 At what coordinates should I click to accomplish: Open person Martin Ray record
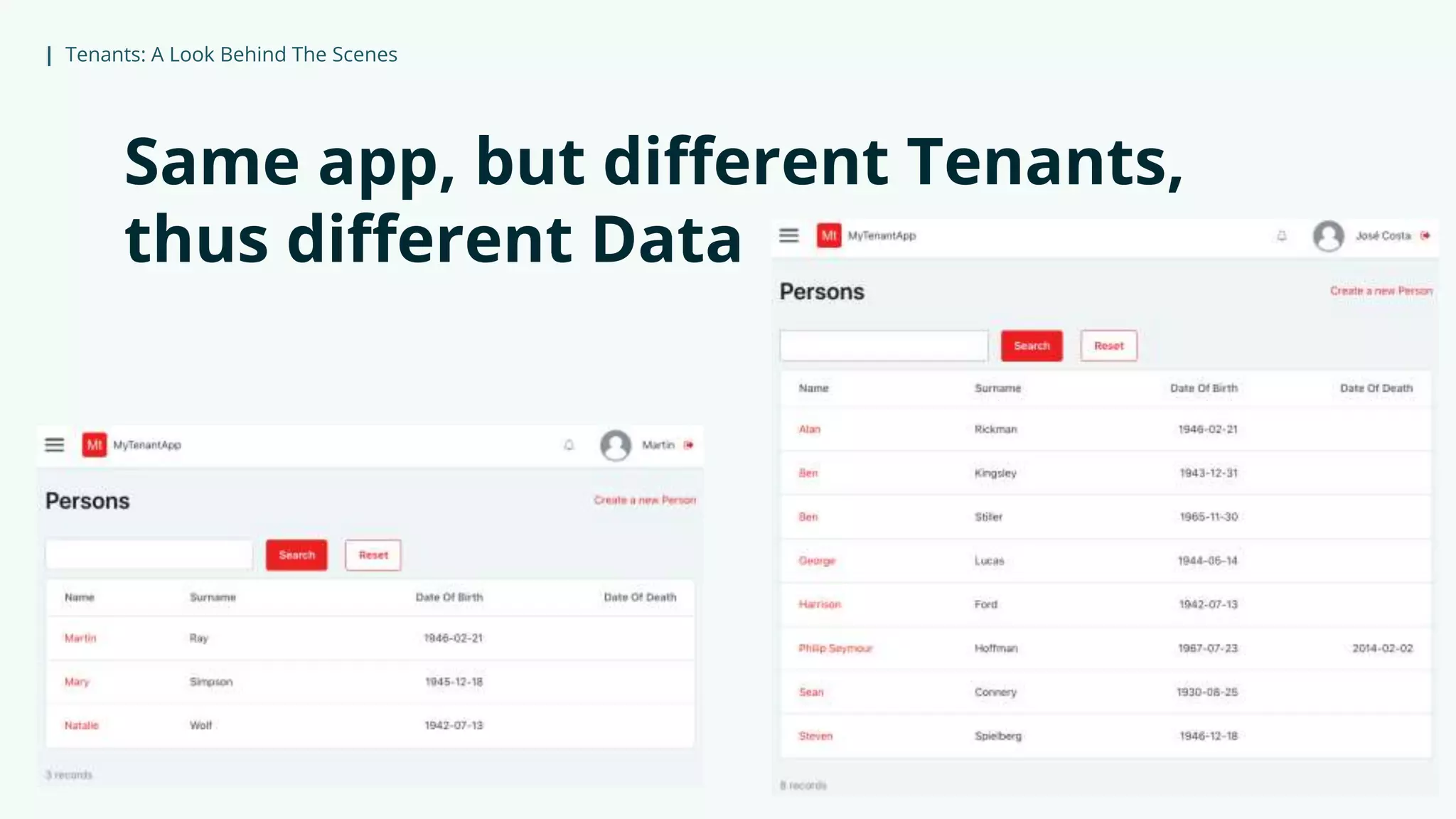(80, 638)
